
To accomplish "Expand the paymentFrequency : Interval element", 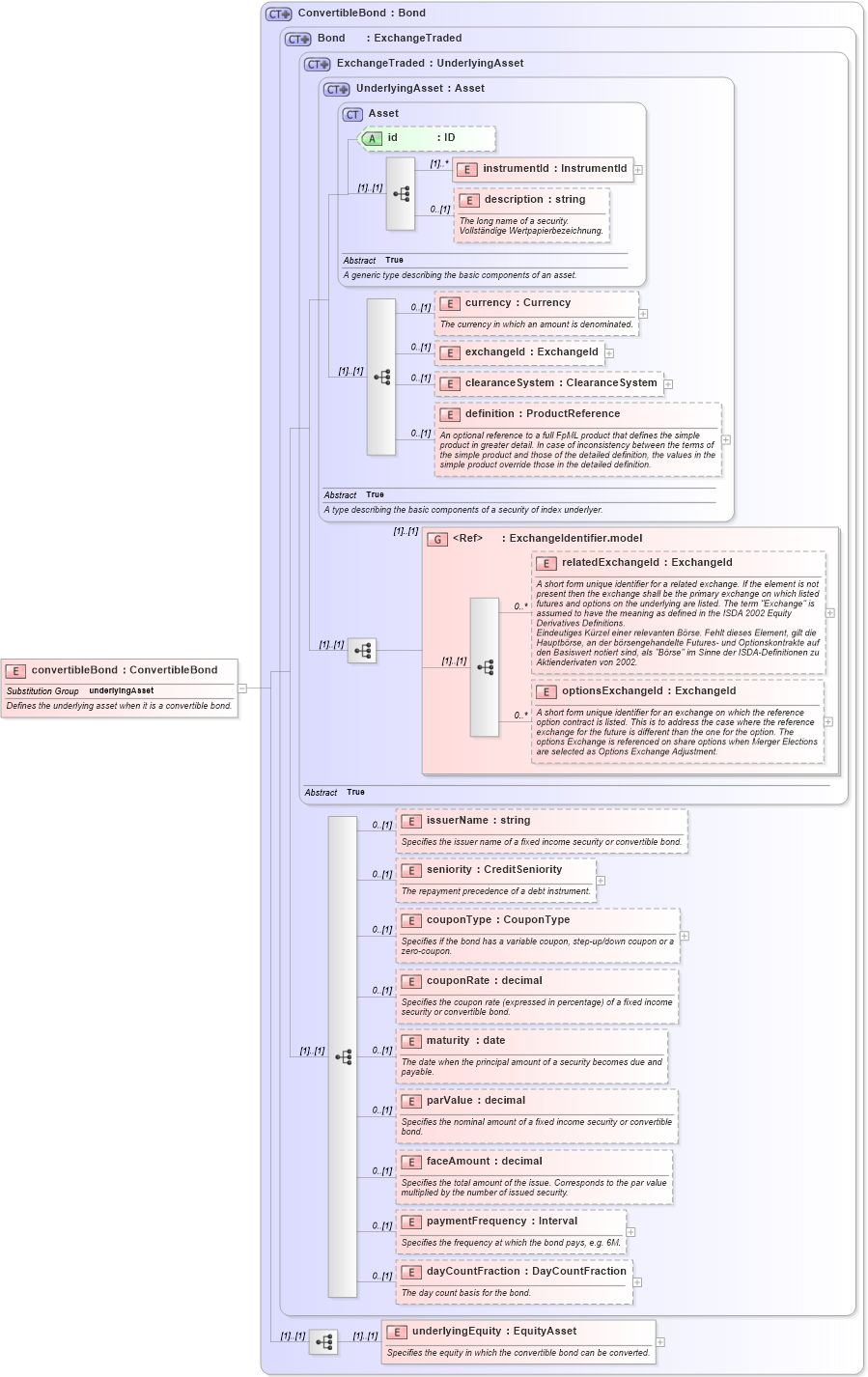I will pyautogui.click(x=632, y=1232).
